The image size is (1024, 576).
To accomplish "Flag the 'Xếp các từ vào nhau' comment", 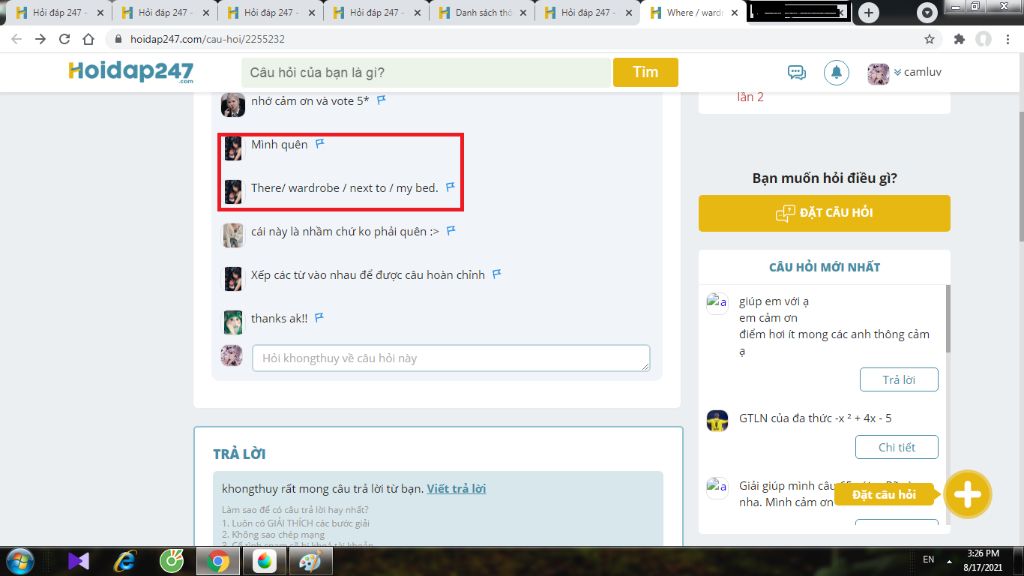I will (x=496, y=274).
